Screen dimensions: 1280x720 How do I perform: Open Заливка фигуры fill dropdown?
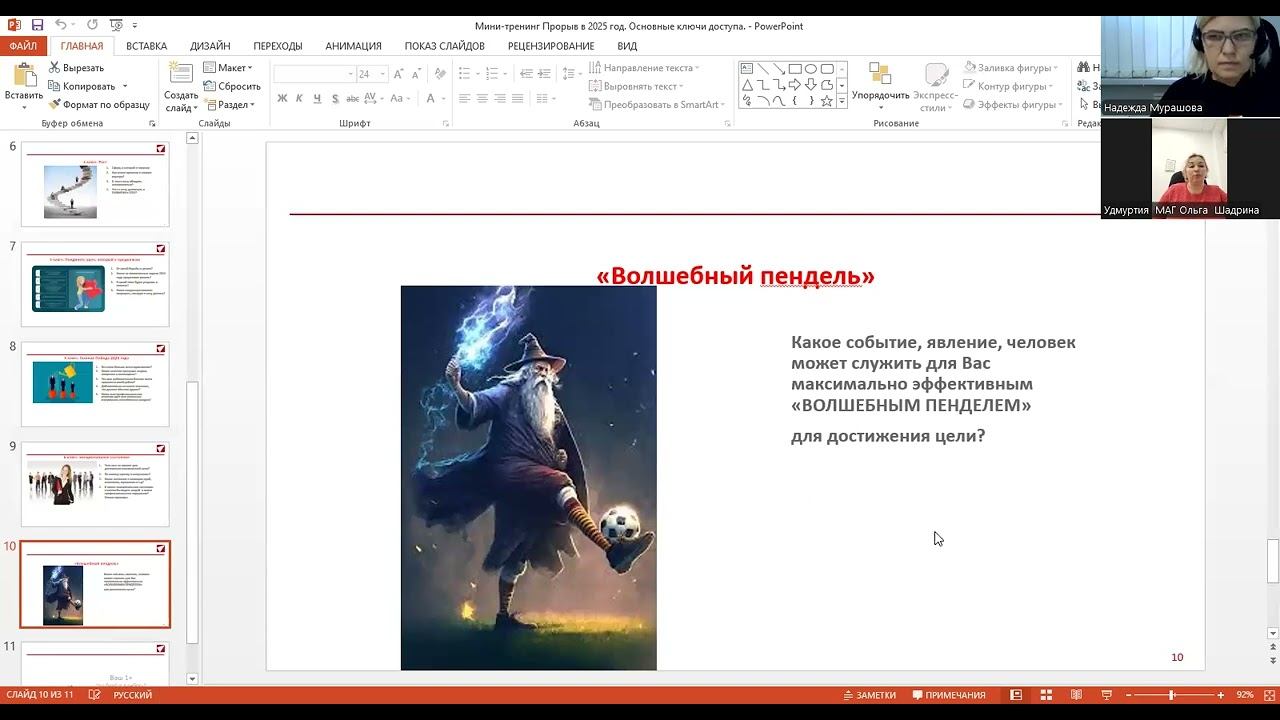click(x=1011, y=68)
